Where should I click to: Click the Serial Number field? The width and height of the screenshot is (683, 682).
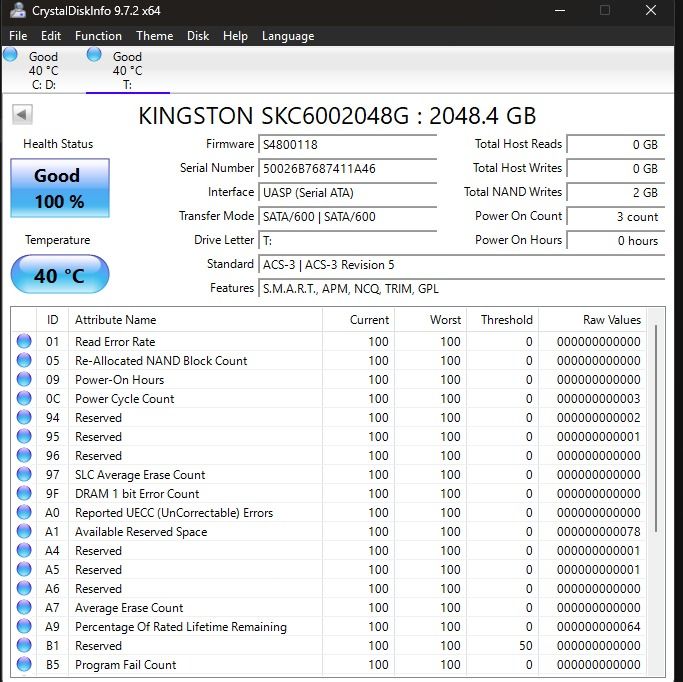347,168
